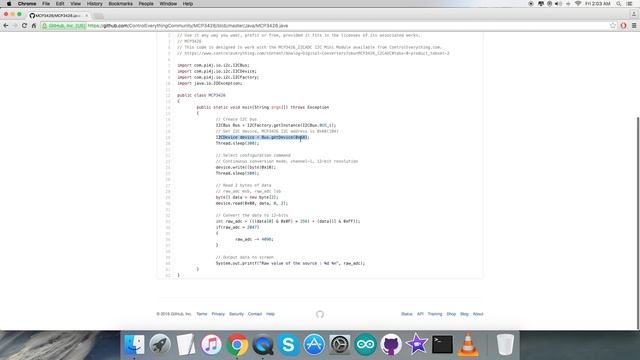The width and height of the screenshot is (640, 360).
Task: Open GitHub Desktop from the dock
Action: (391, 344)
